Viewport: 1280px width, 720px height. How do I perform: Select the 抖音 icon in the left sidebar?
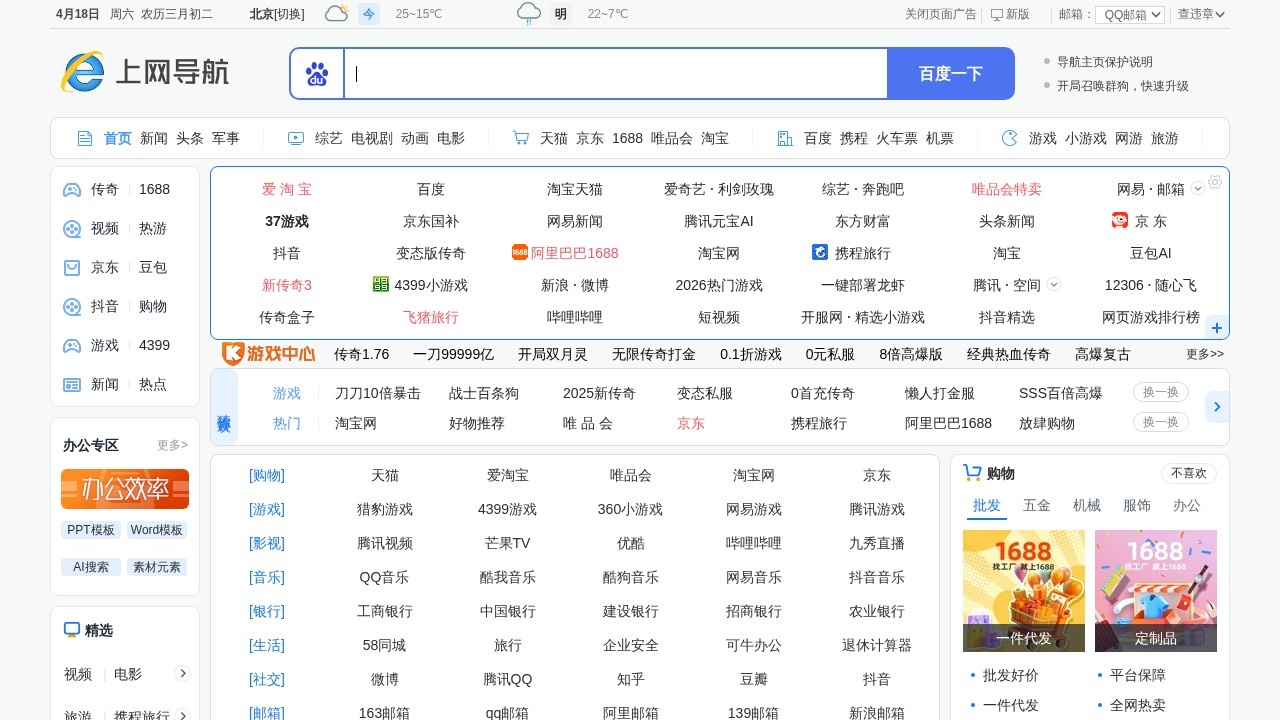[x=71, y=306]
